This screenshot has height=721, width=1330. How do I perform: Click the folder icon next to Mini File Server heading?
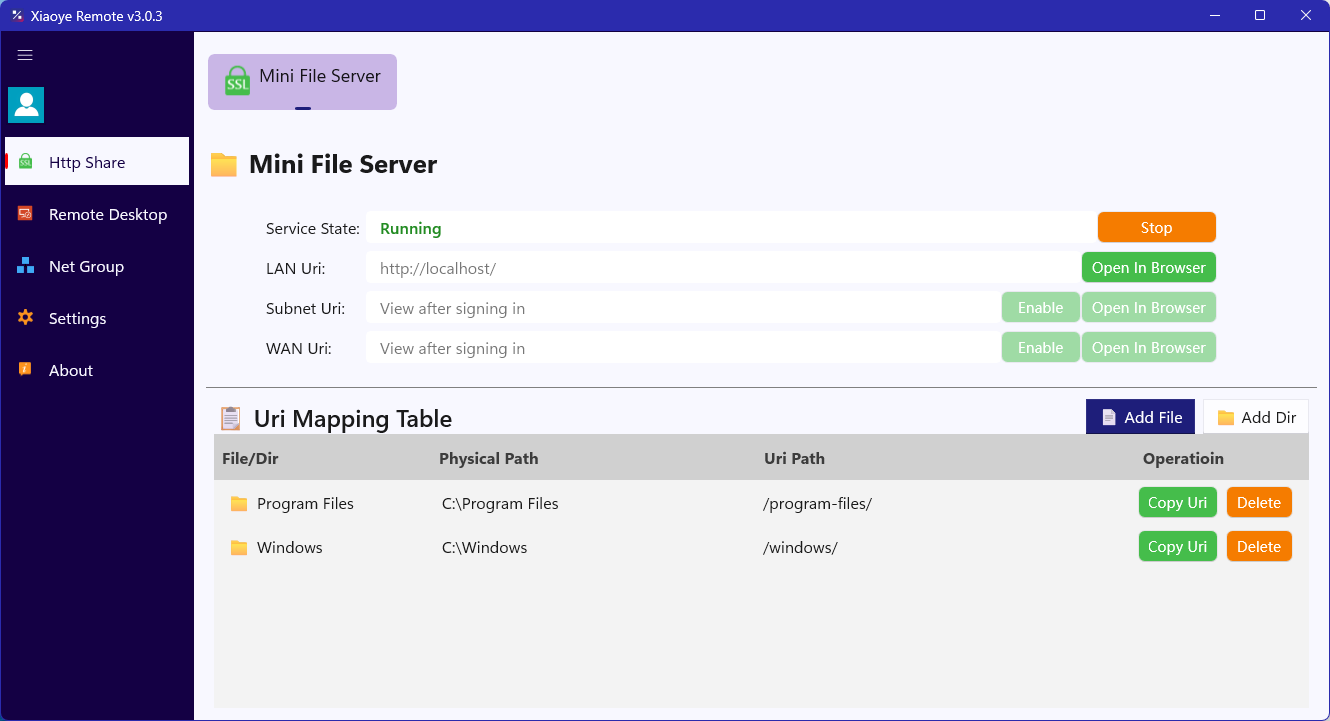[x=224, y=165]
